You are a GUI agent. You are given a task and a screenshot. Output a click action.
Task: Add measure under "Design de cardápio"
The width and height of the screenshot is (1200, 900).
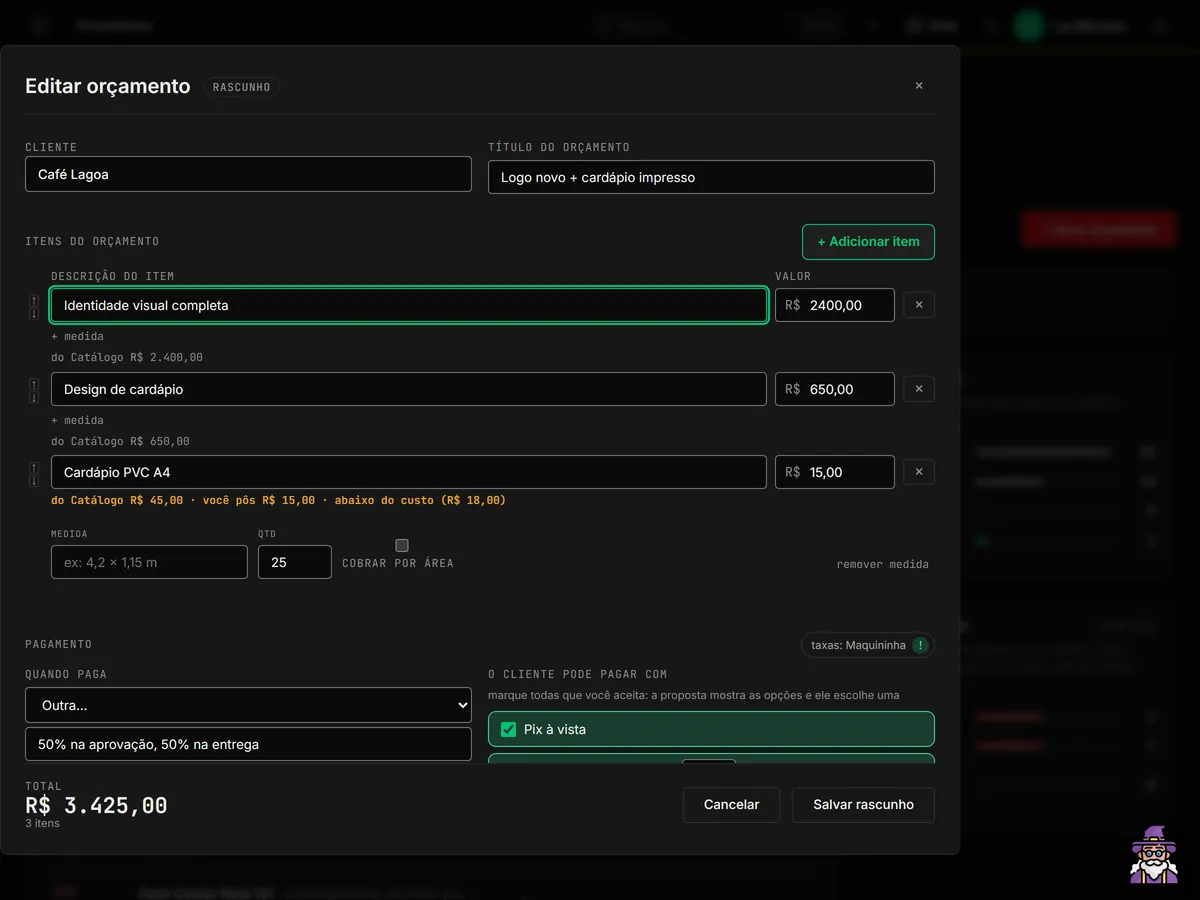point(77,421)
